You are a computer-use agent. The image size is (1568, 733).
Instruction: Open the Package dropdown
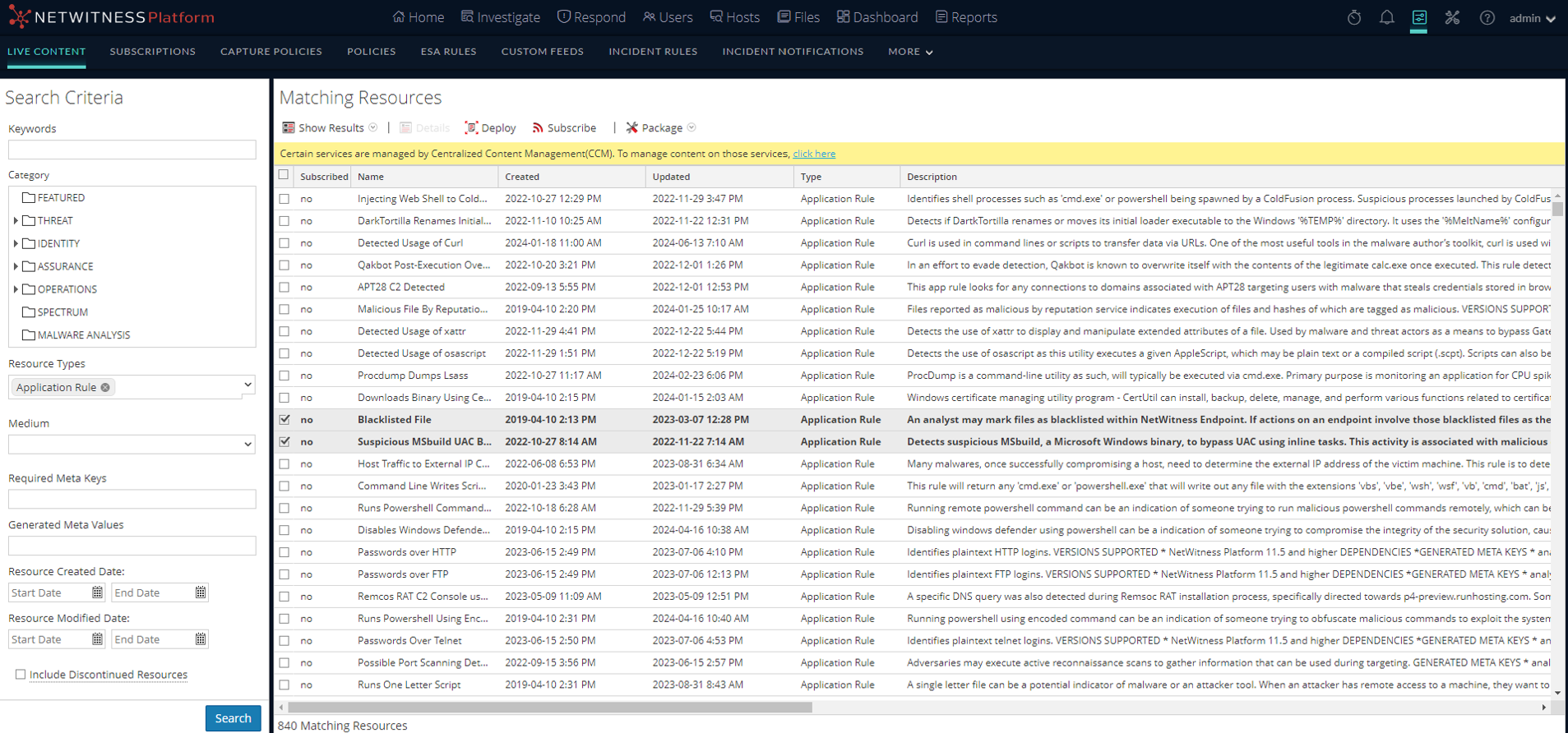[661, 128]
